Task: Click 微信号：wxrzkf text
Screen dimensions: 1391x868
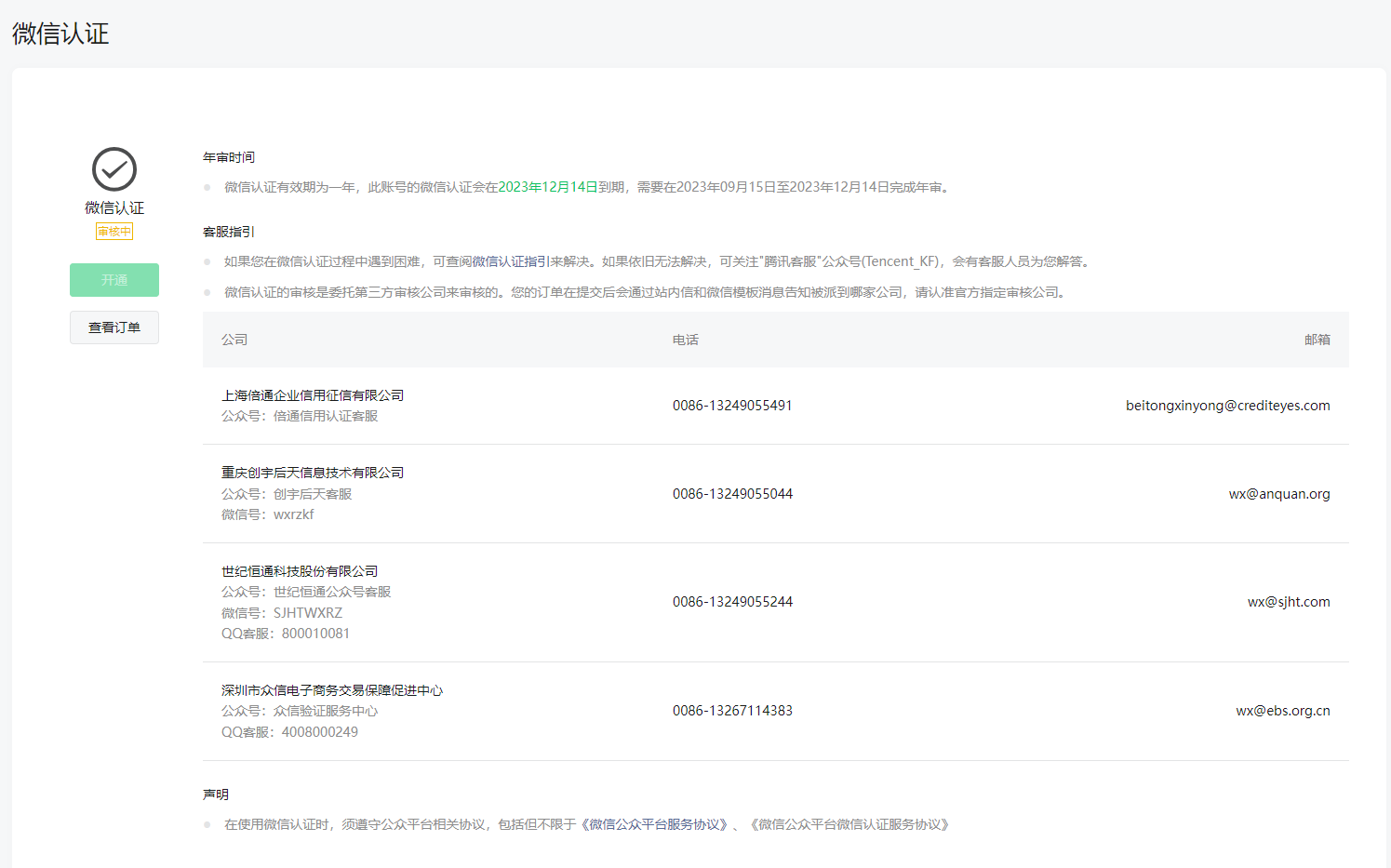Action: pos(268,514)
